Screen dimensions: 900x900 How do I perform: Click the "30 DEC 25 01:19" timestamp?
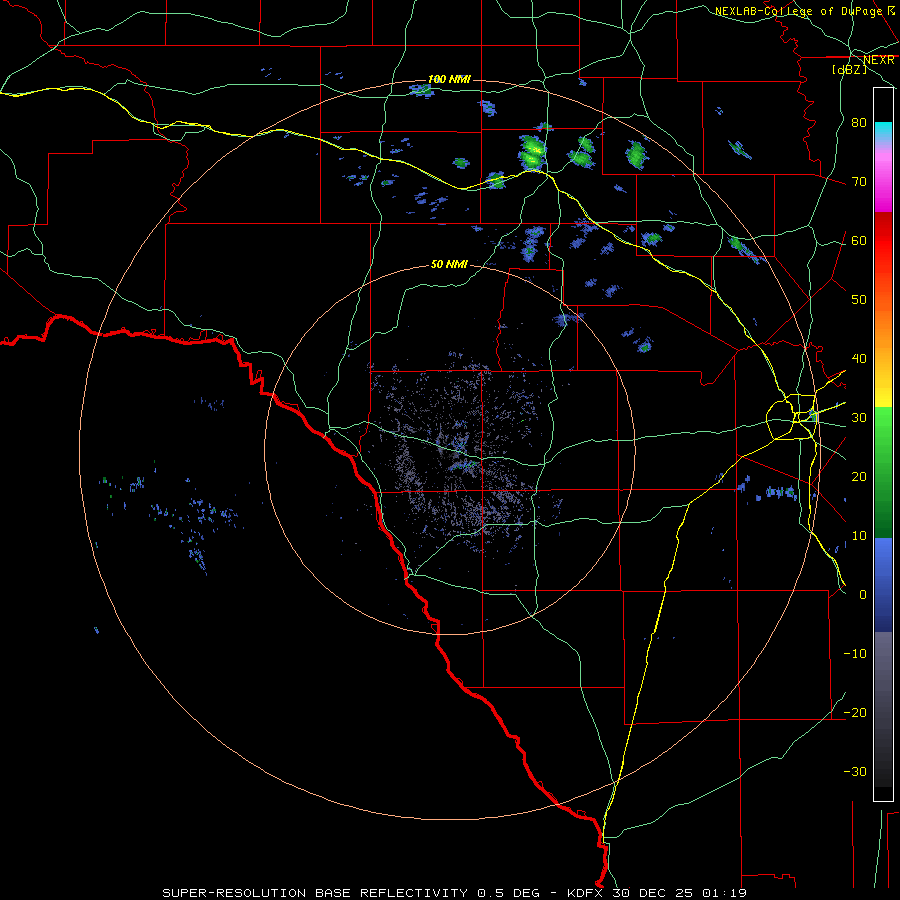(x=679, y=893)
